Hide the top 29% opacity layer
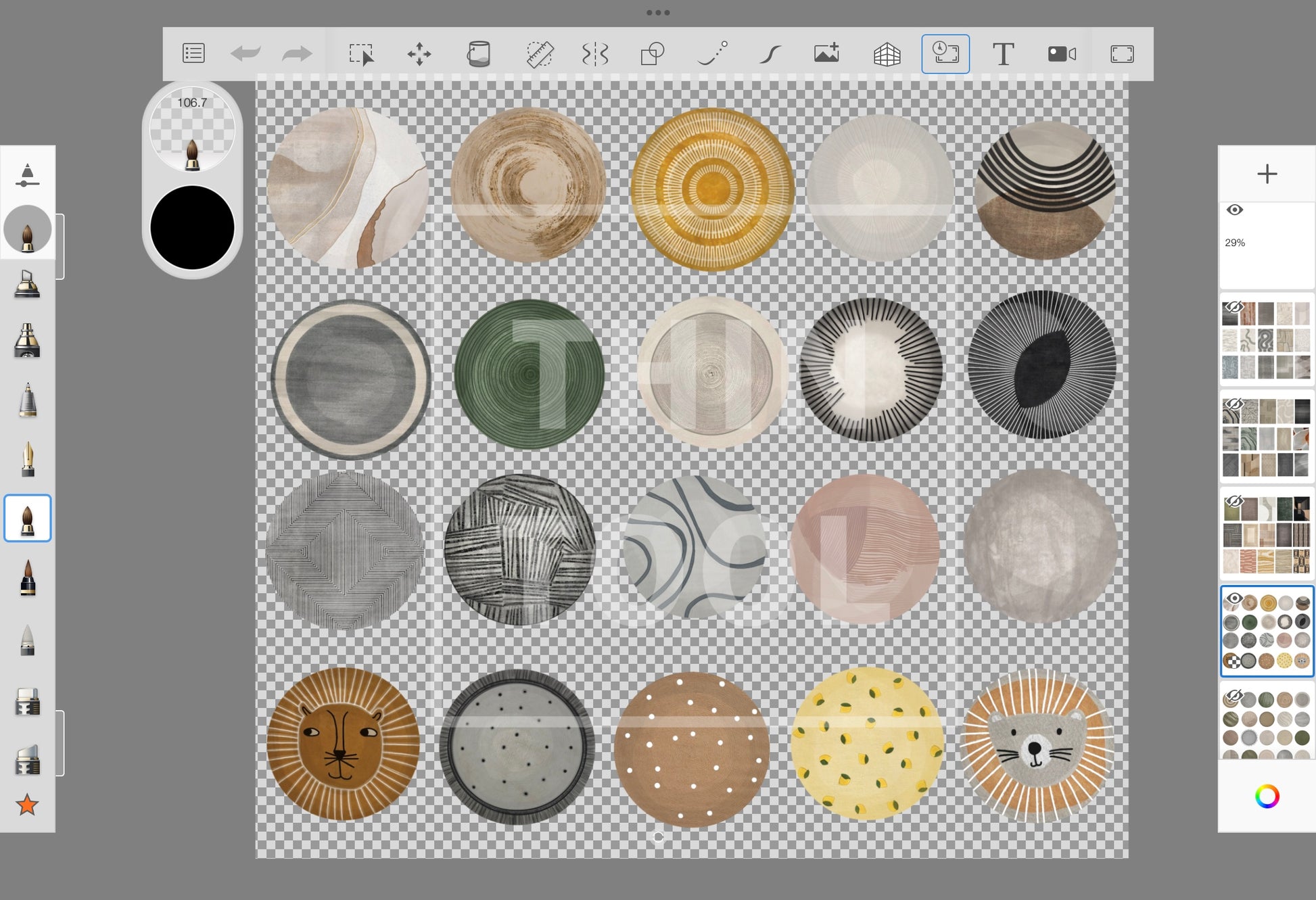Screen dimensions: 1316x900 [x=1235, y=210]
